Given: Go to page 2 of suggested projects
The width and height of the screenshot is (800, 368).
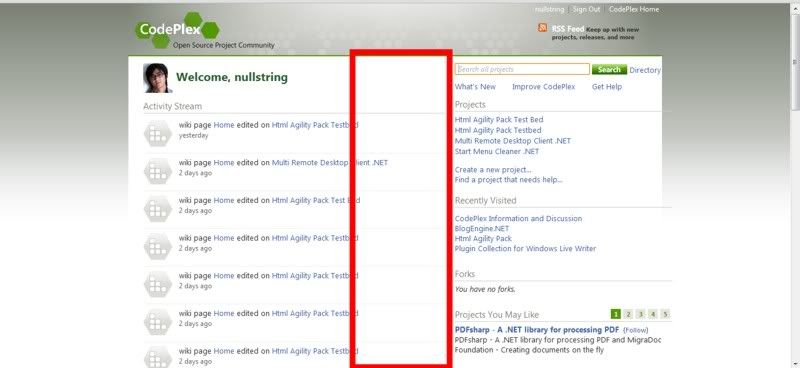Looking at the screenshot, I should [x=629, y=314].
